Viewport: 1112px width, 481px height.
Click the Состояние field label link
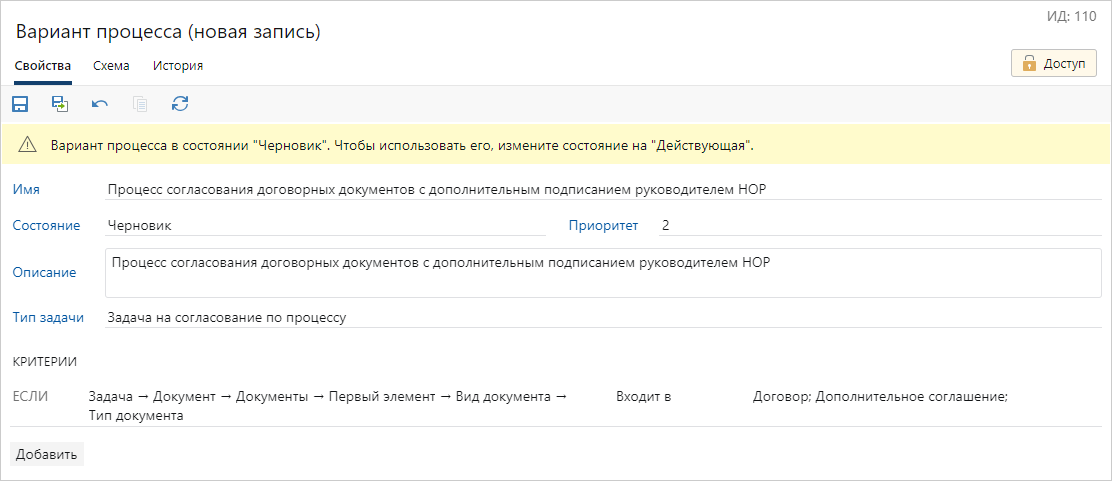click(x=46, y=226)
